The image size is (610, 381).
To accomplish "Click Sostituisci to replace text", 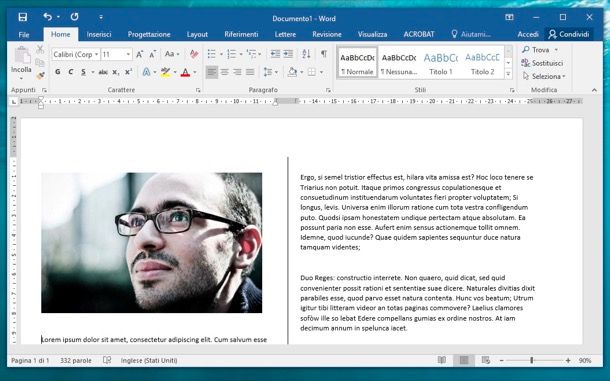I will tap(542, 63).
